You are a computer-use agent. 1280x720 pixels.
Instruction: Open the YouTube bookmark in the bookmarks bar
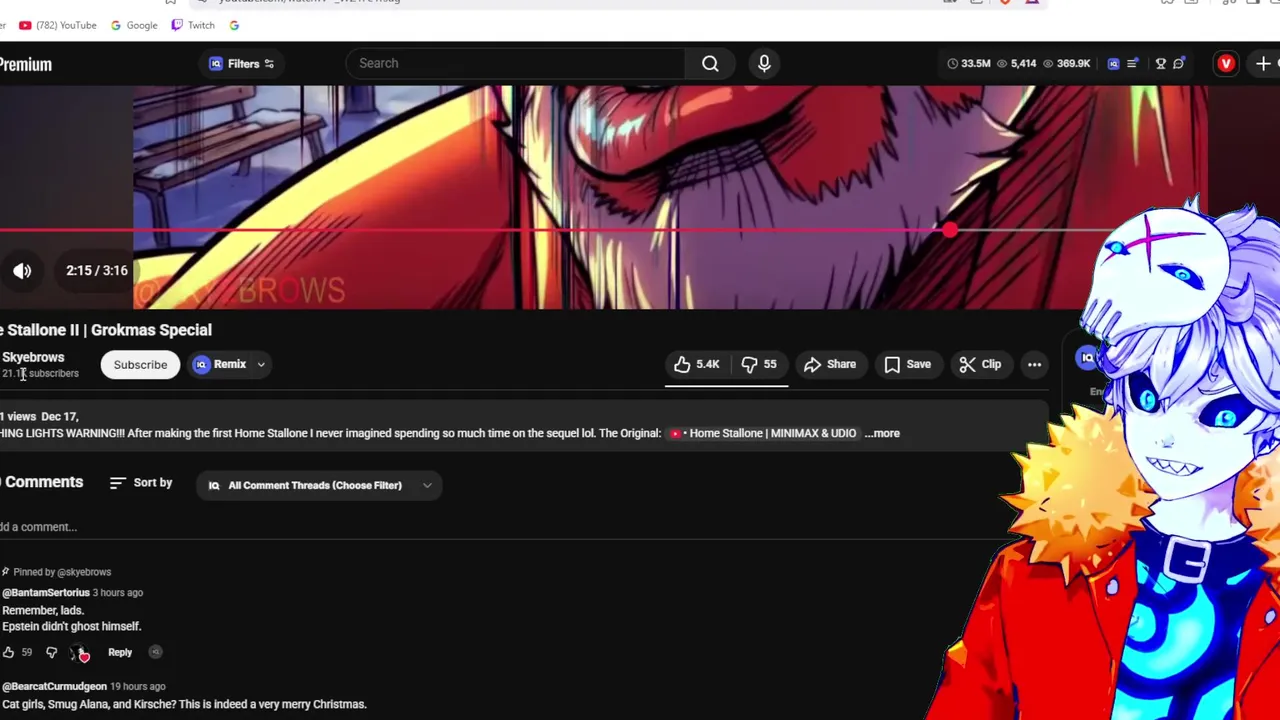(58, 25)
